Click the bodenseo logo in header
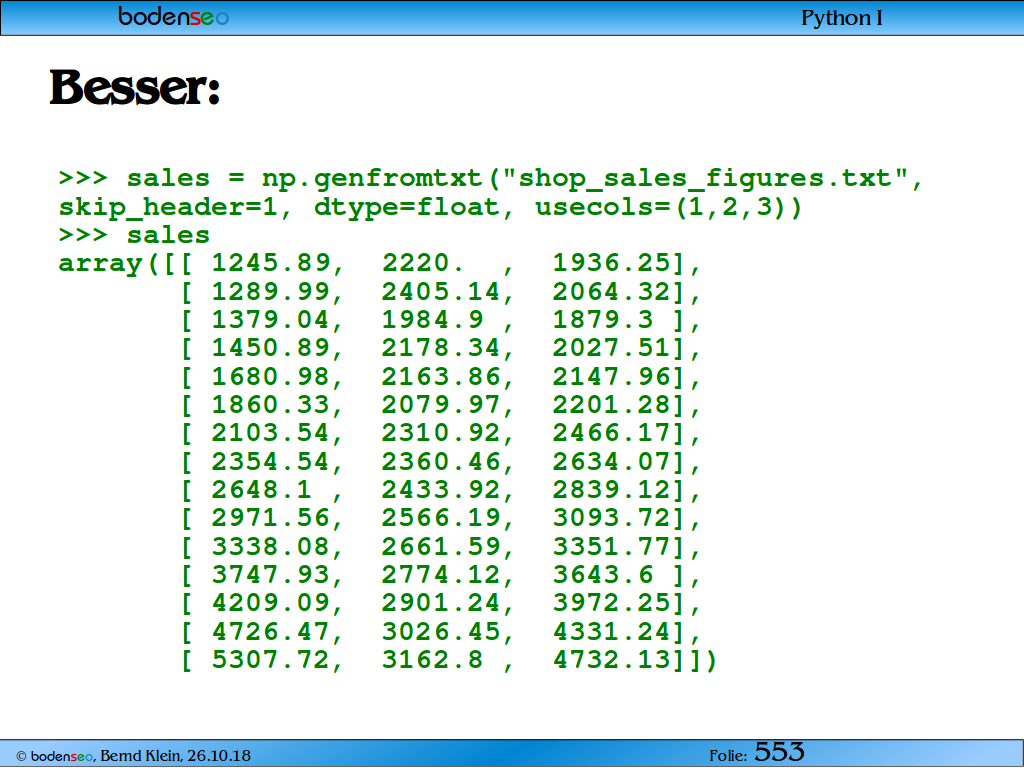Image resolution: width=1024 pixels, height=768 pixels. 174,16
